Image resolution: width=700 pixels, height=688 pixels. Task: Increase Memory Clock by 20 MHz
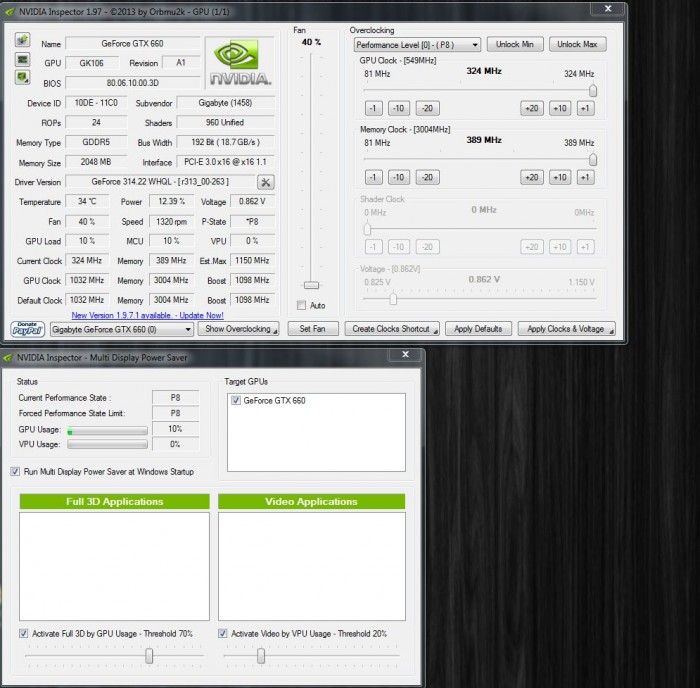click(531, 177)
